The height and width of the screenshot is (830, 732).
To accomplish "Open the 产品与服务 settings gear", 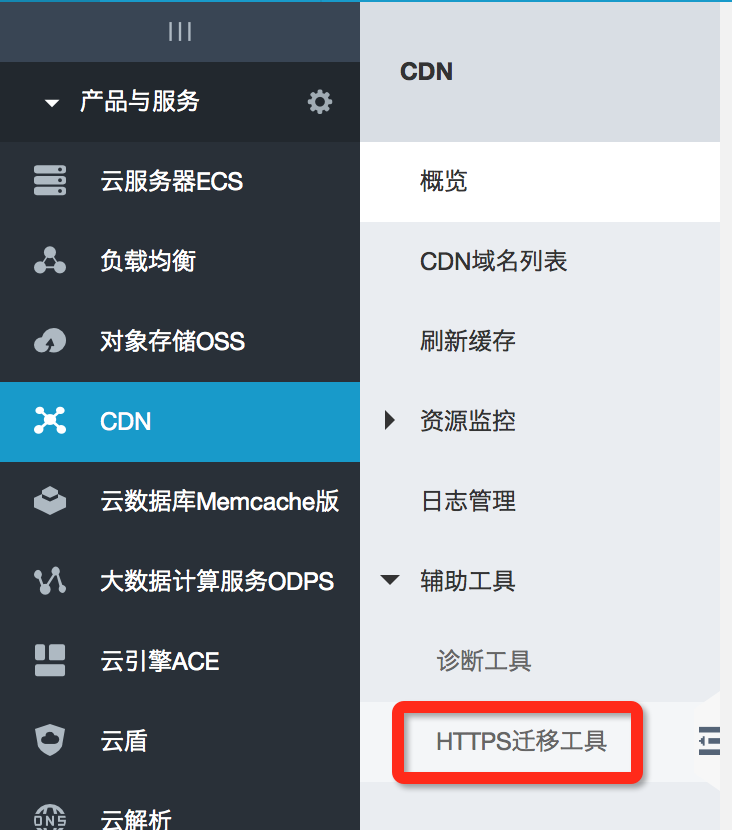I will point(320,102).
